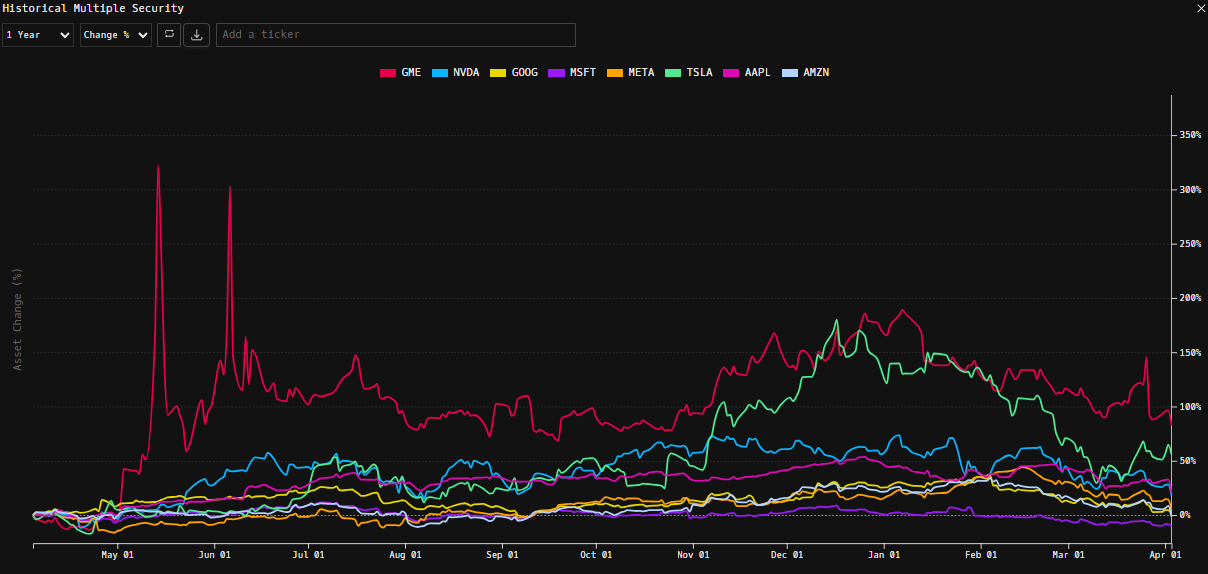Screen dimensions: 1208x574
Task: Click the Asset Change (%) axis title
Action: pyautogui.click(x=17, y=319)
